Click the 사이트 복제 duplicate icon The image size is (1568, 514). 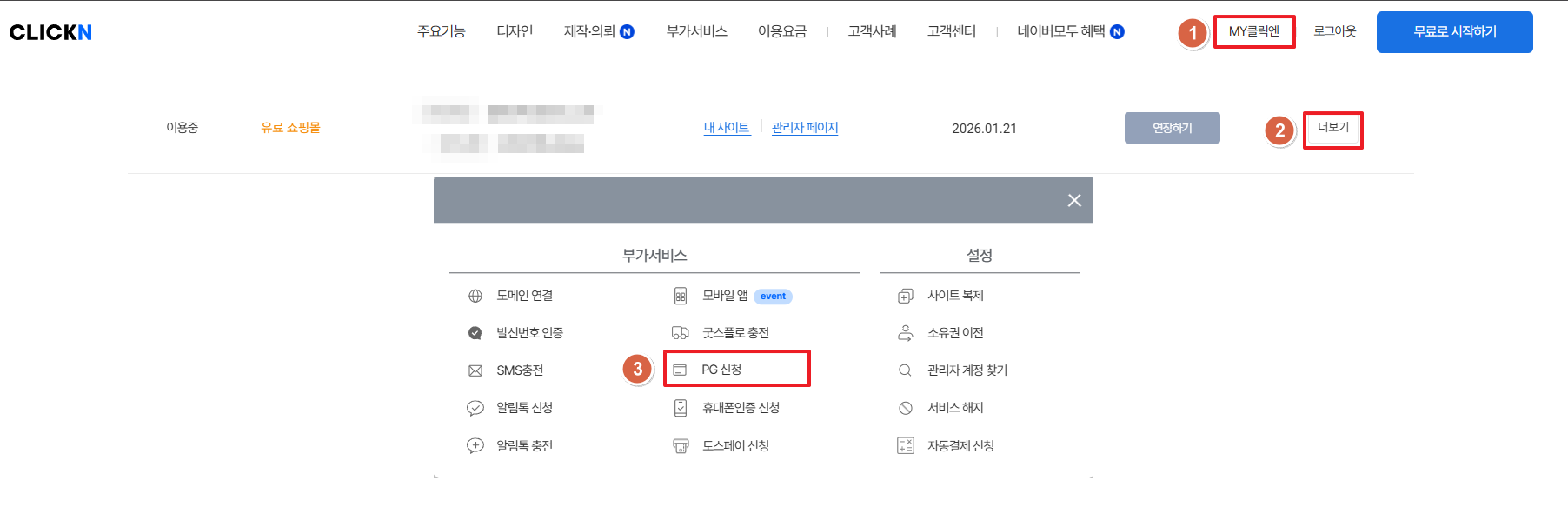905,296
